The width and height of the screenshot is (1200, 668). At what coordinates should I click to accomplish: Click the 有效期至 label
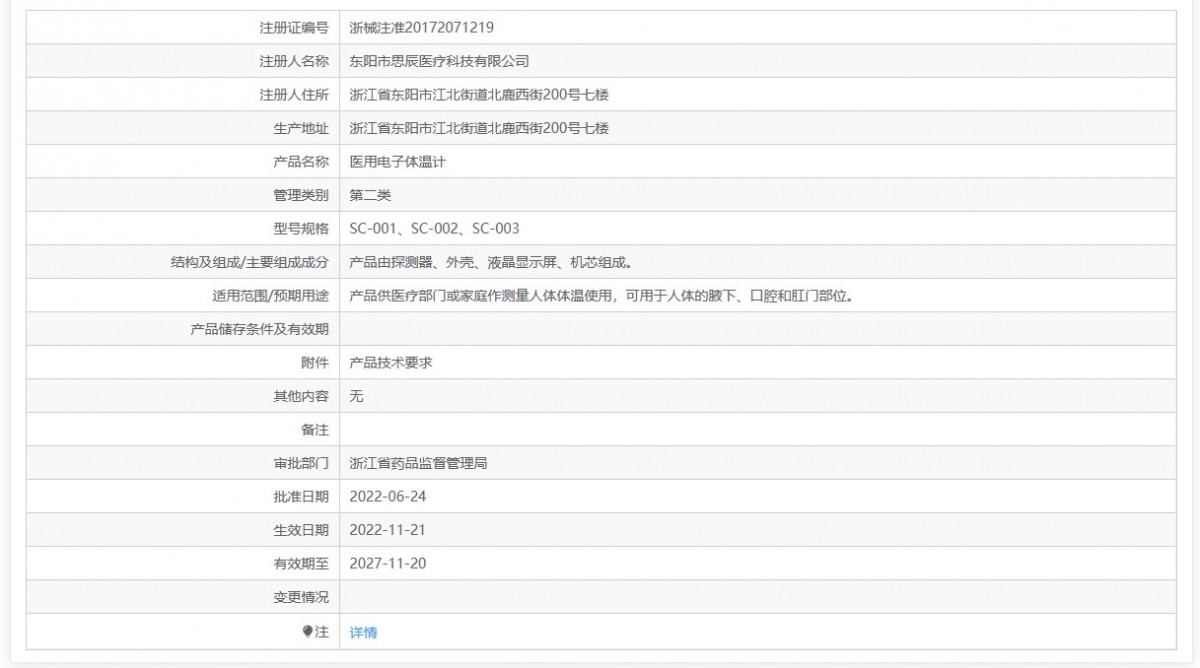coord(301,564)
